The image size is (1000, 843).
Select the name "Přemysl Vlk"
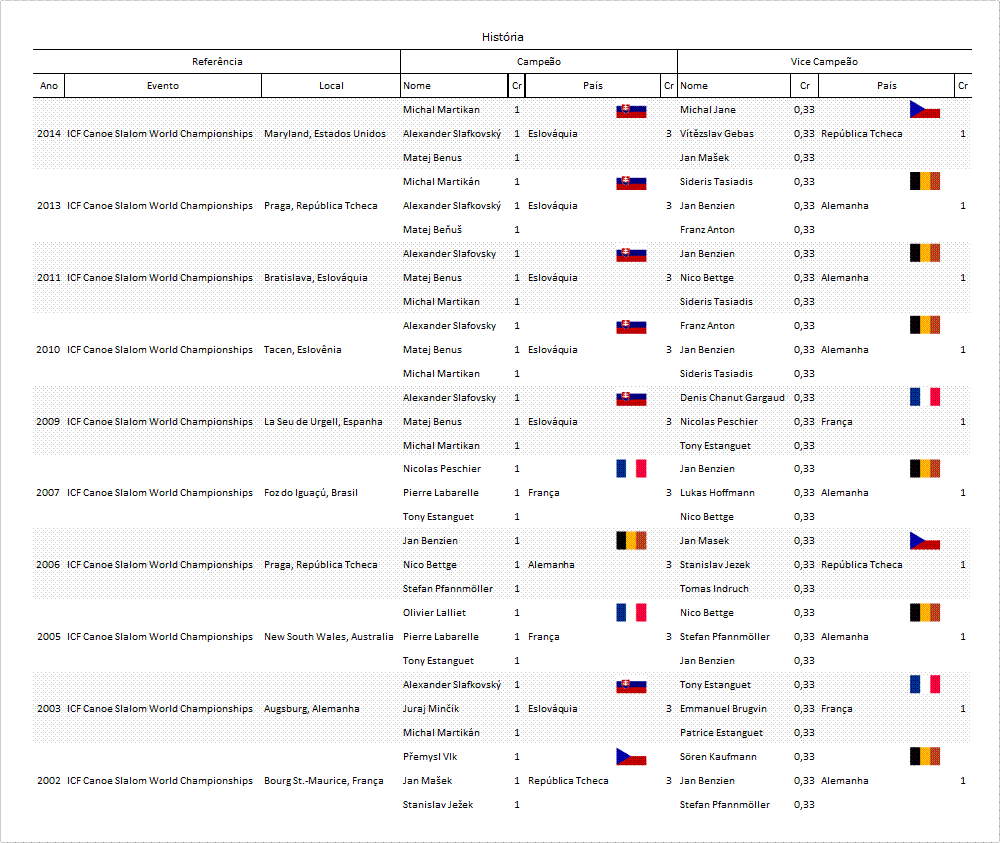pyautogui.click(x=430, y=757)
